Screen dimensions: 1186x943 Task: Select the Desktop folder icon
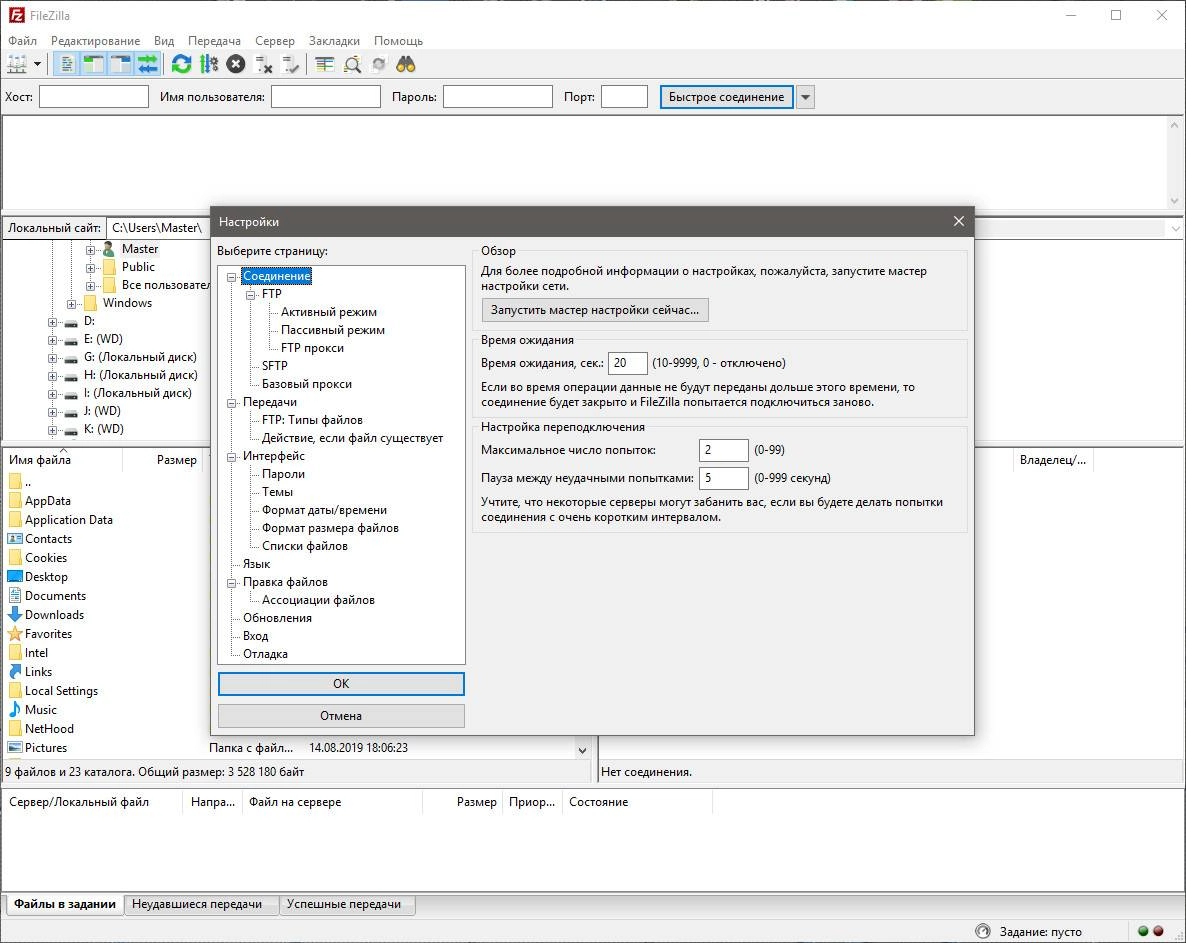[x=15, y=577]
